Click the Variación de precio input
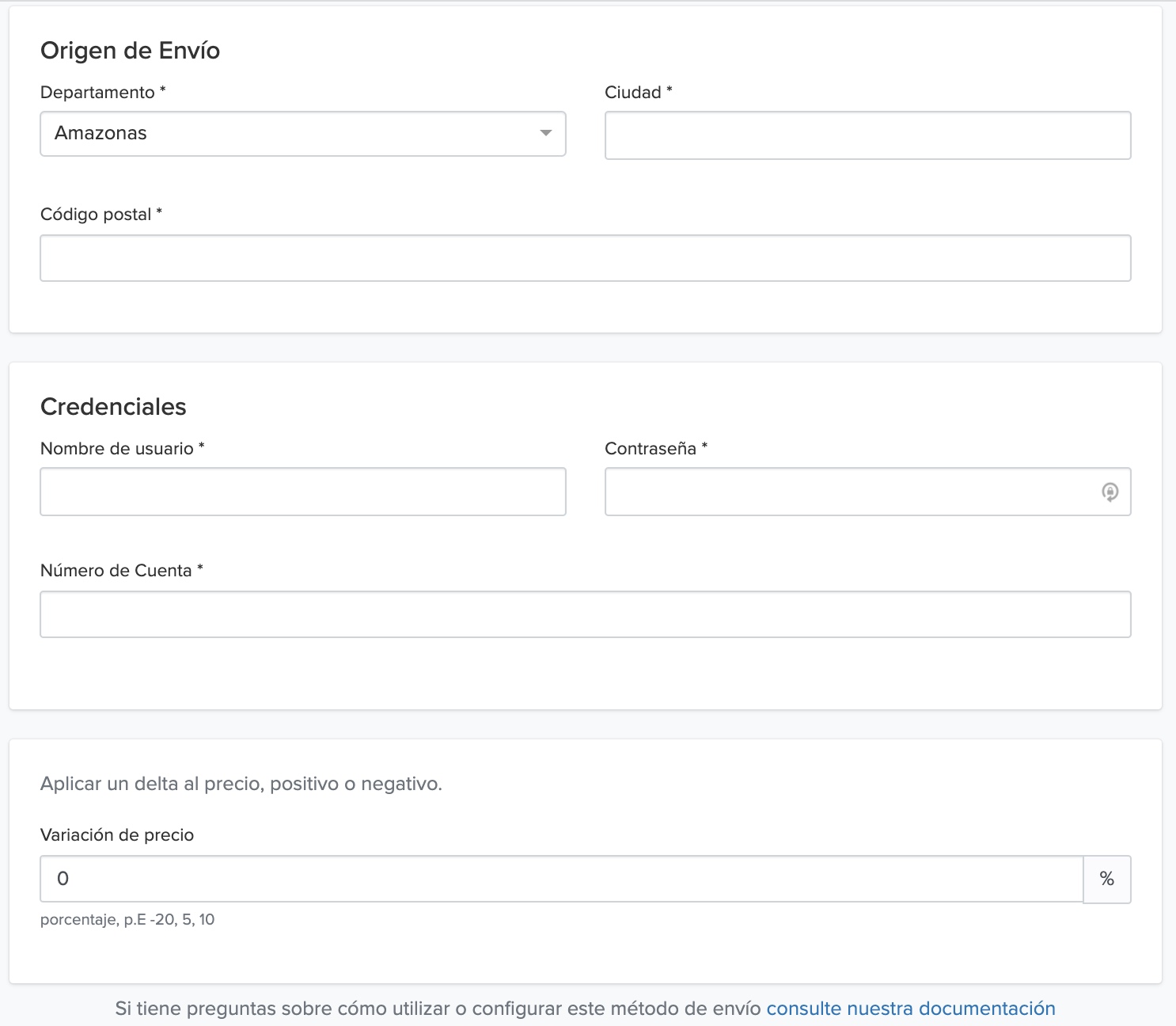Image resolution: width=1176 pixels, height=1026 pixels. (560, 879)
